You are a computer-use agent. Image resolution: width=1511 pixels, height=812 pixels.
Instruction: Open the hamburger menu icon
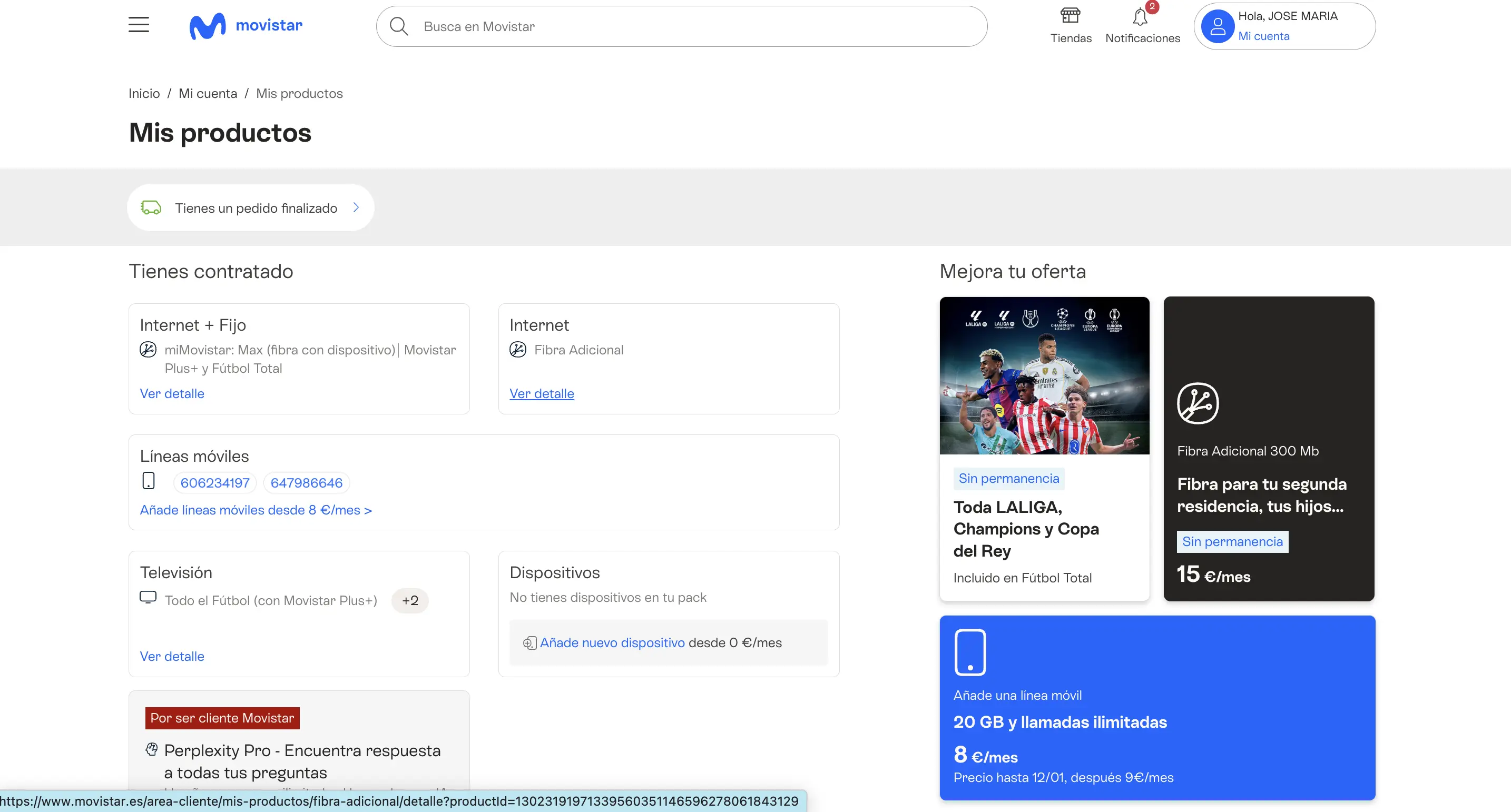[139, 25]
